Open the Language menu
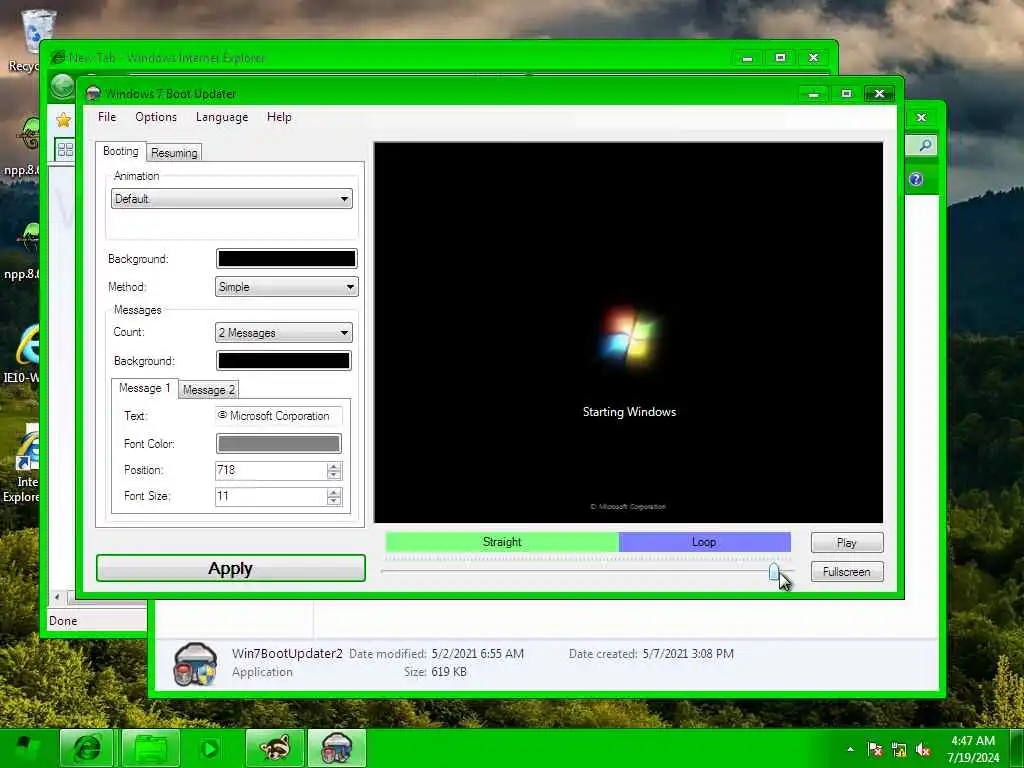This screenshot has width=1024, height=768. tap(221, 117)
